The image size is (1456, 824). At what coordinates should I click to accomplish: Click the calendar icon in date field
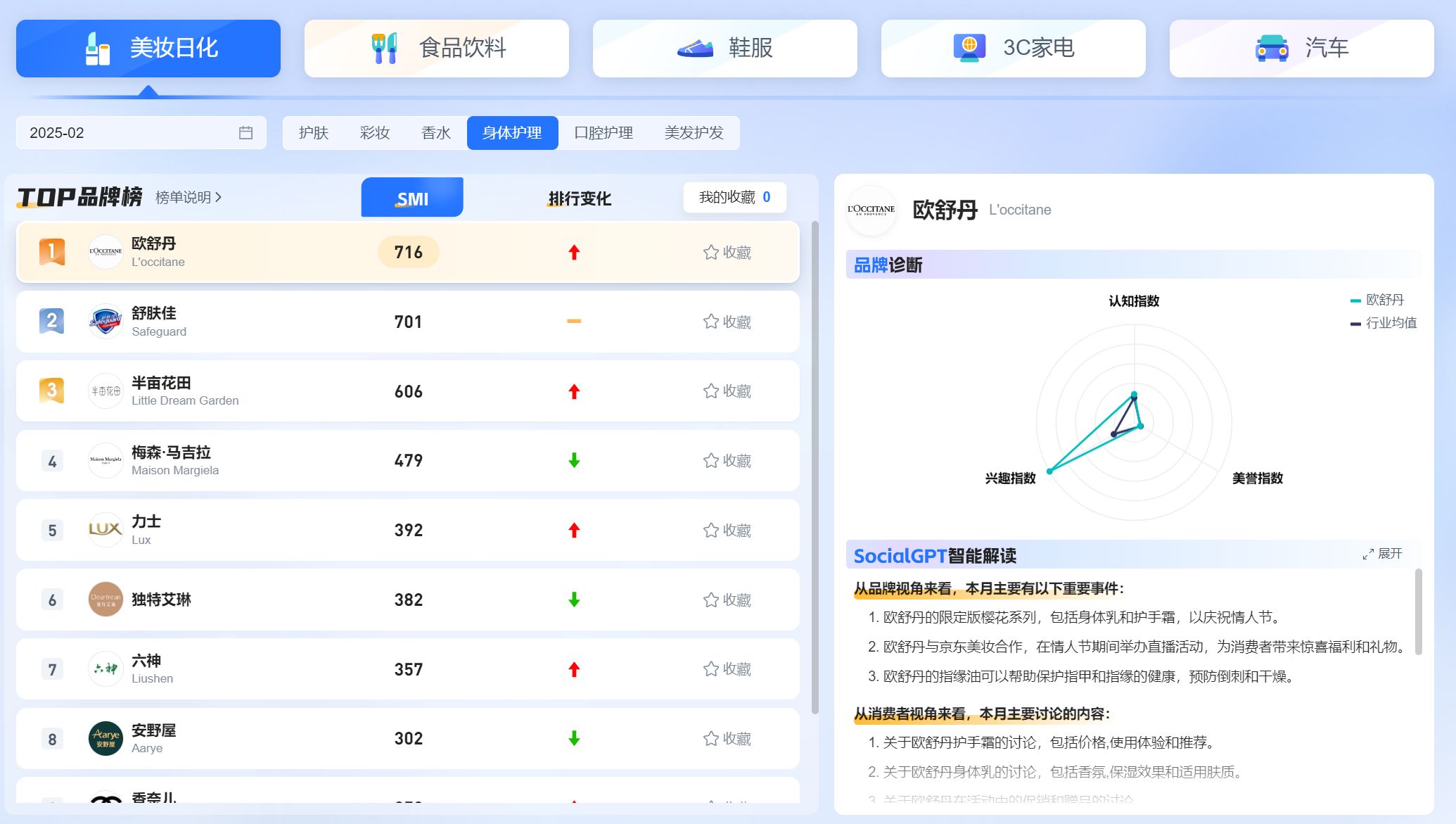[x=245, y=133]
